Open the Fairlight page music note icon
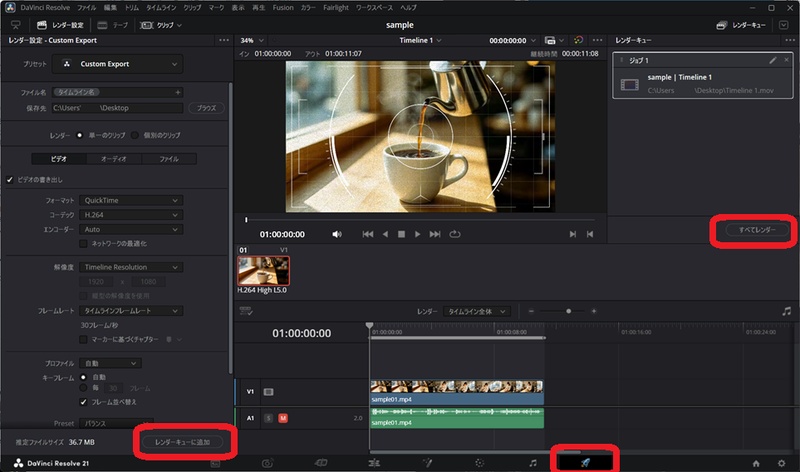 [x=533, y=463]
